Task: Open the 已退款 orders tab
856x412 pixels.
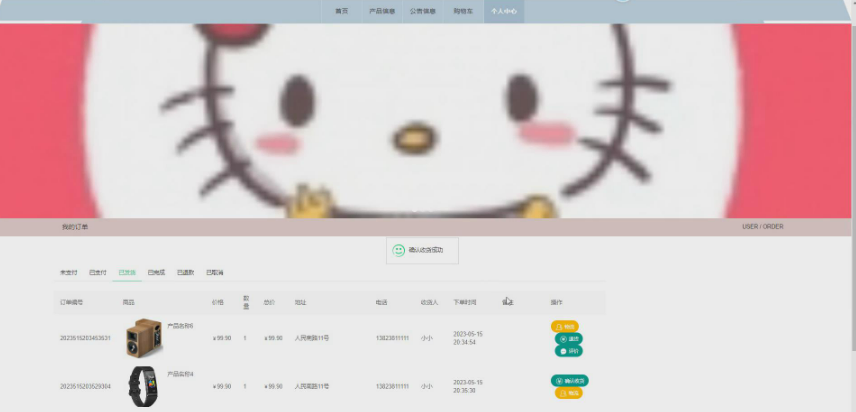Action: [x=186, y=272]
